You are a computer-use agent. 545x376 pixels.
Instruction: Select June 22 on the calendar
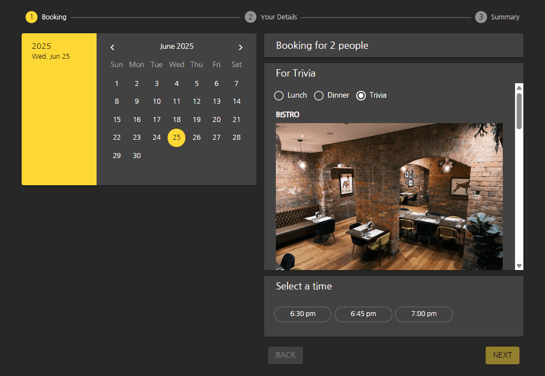117,138
